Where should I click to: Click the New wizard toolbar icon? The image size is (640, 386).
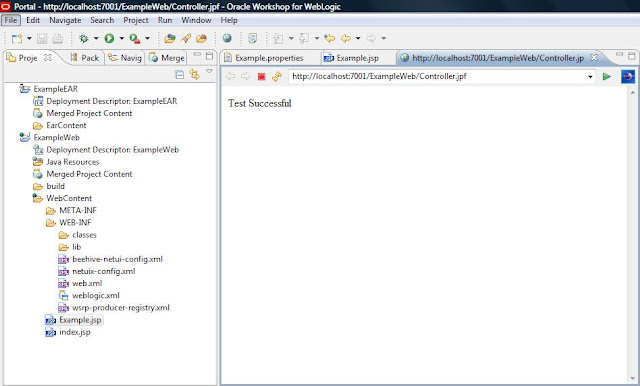[17, 38]
